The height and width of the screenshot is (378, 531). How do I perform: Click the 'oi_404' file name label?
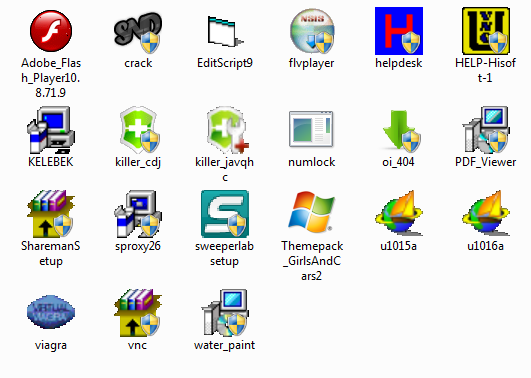(x=398, y=162)
